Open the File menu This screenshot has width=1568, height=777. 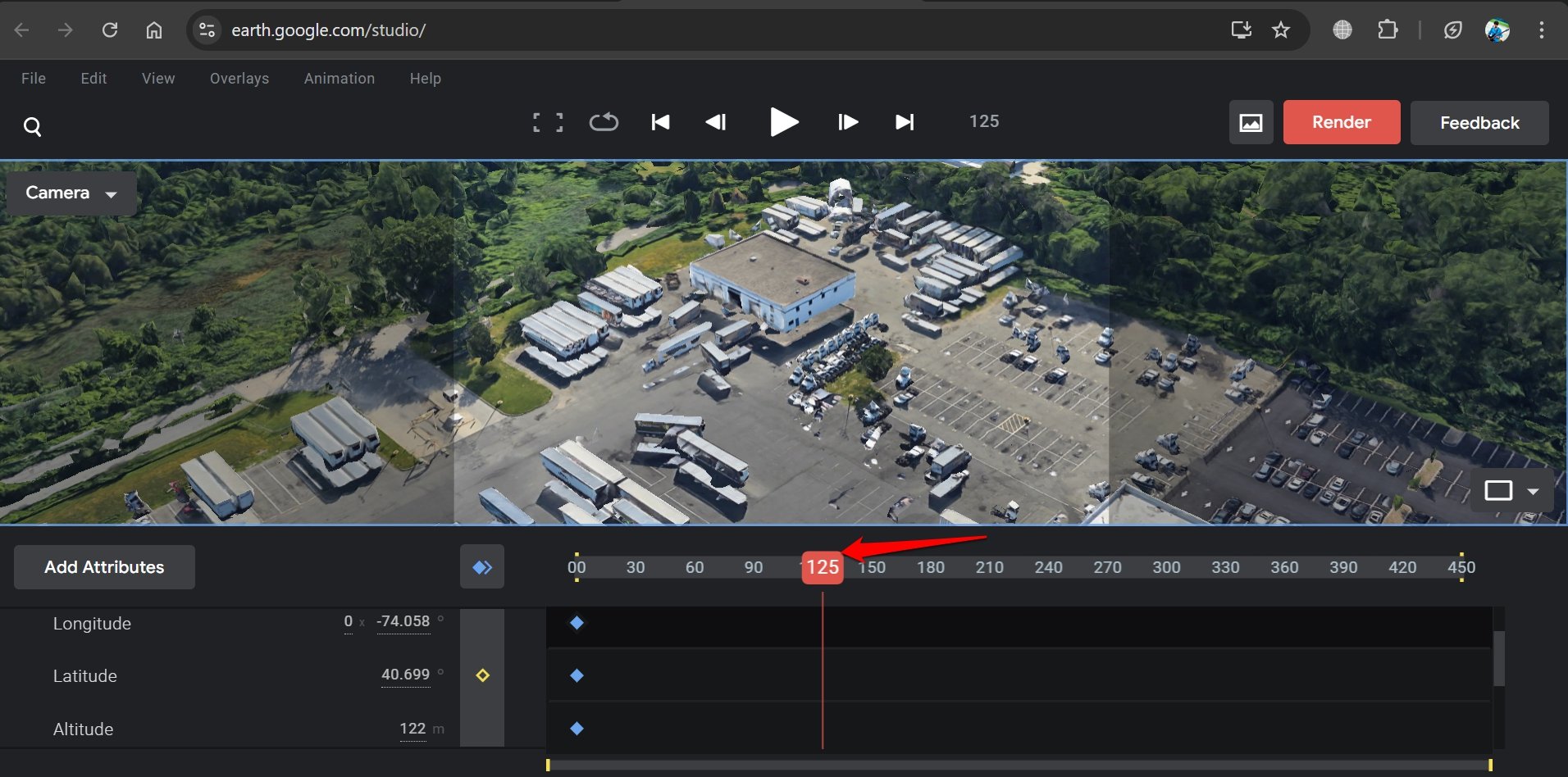[x=34, y=79]
